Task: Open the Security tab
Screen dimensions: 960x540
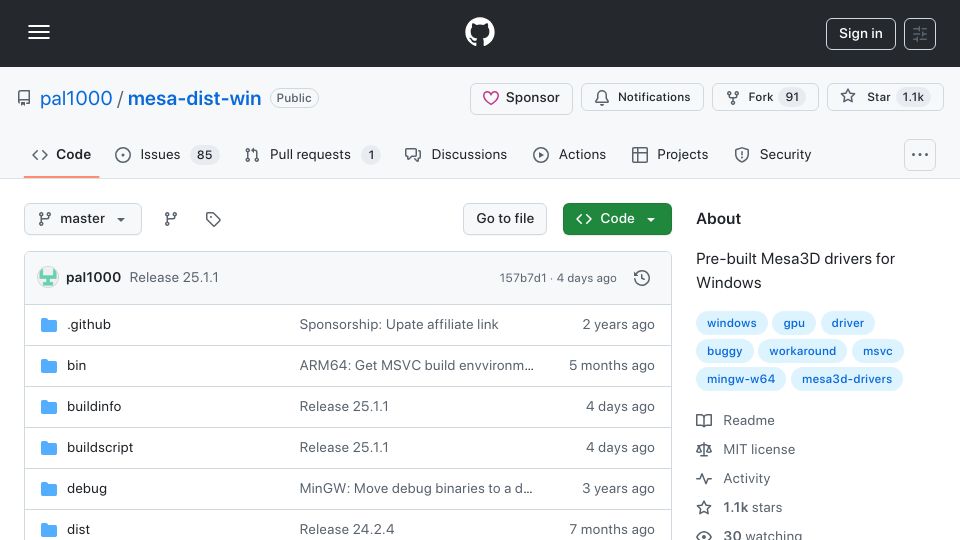Action: point(773,155)
